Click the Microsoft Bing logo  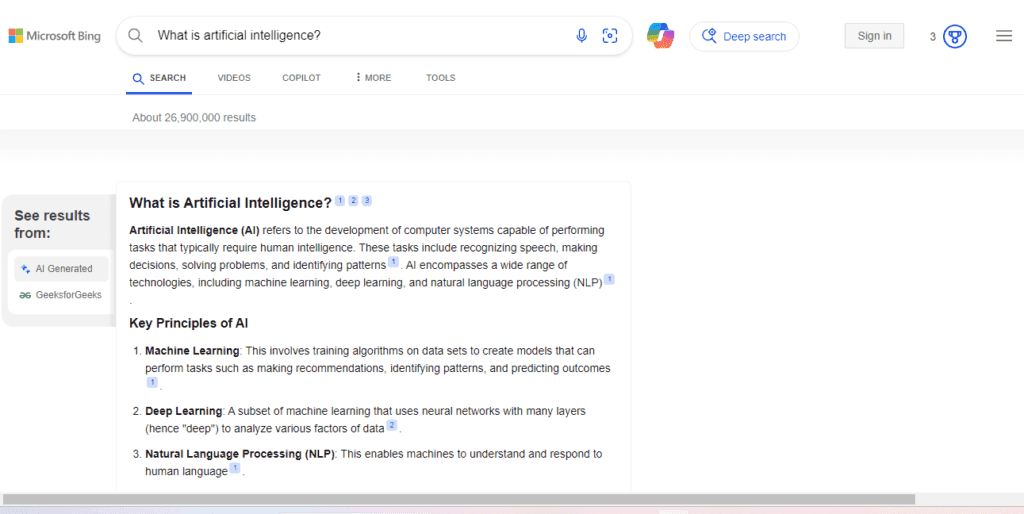click(54, 36)
